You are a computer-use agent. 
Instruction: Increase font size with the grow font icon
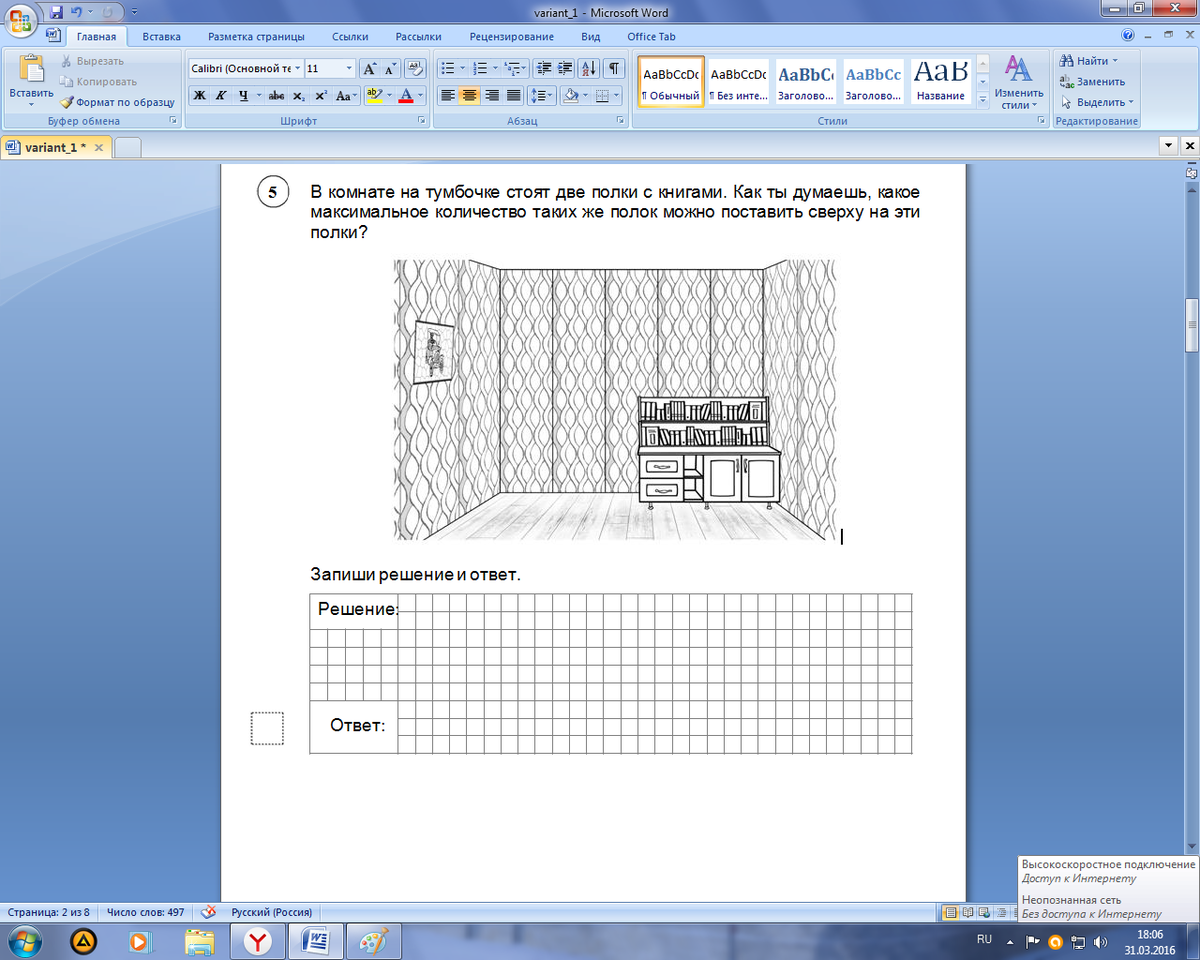(369, 69)
